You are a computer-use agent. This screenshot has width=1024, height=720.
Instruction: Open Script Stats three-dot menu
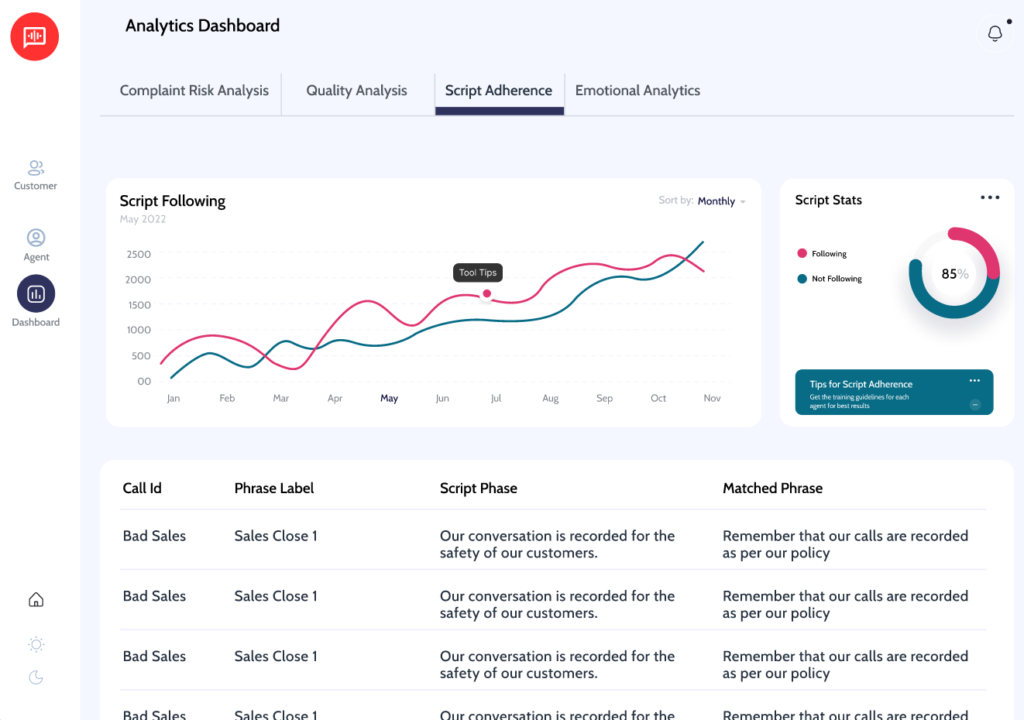[x=989, y=198]
